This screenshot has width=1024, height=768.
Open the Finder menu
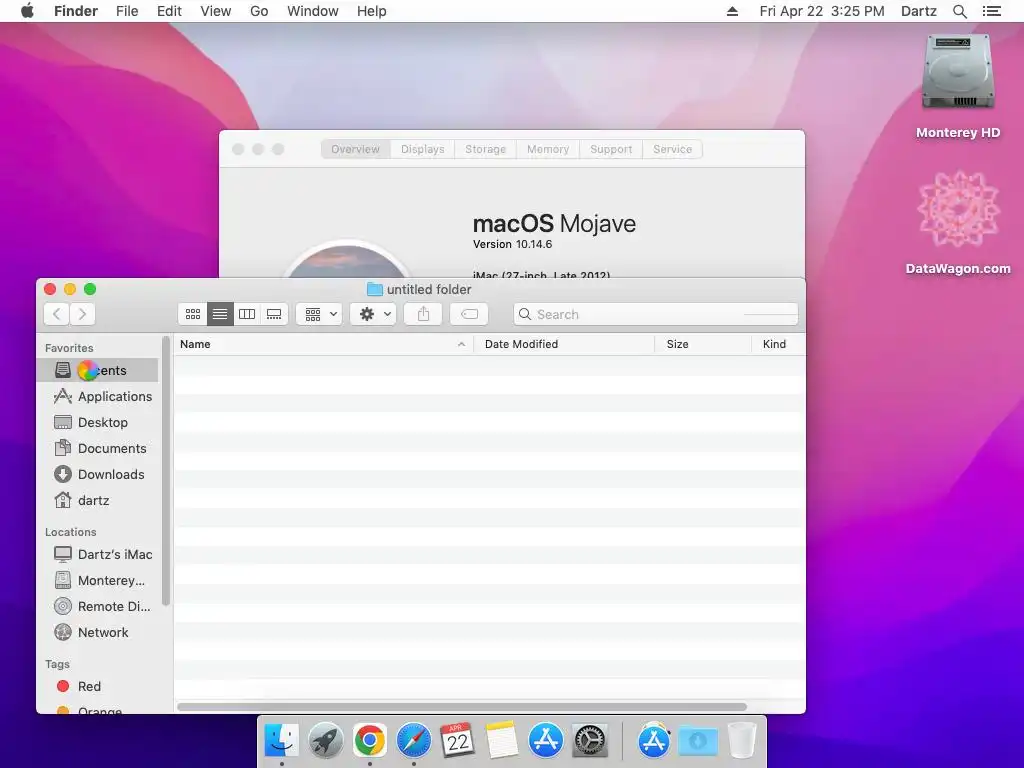pyautogui.click(x=76, y=11)
